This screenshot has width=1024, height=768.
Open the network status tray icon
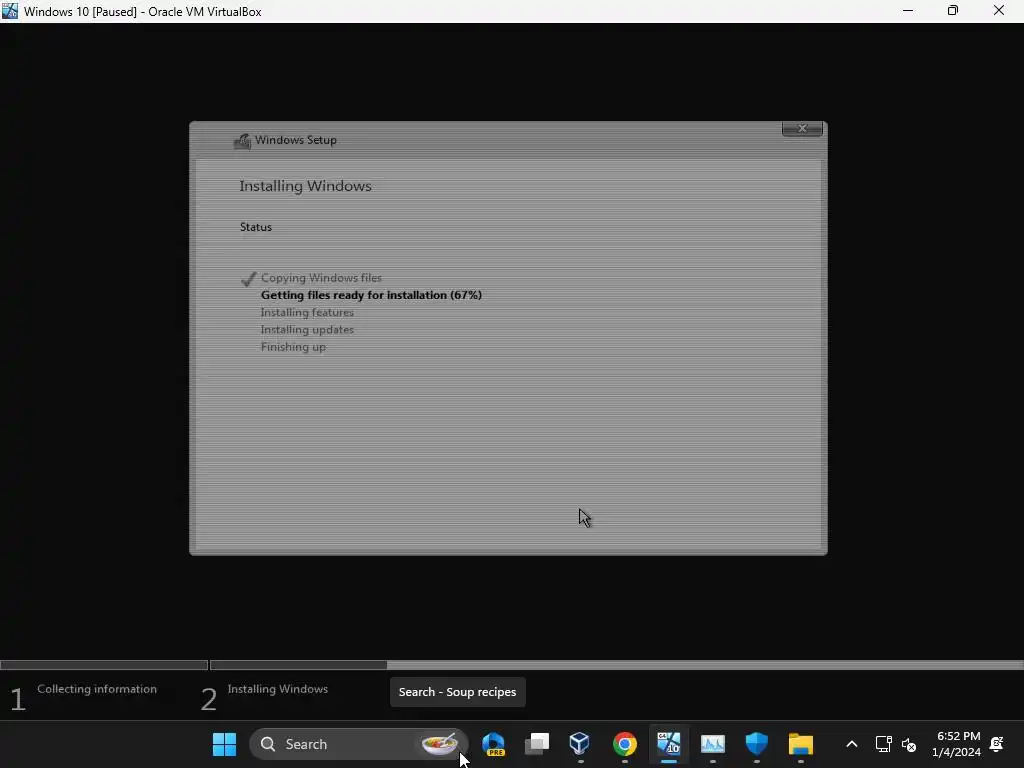point(883,744)
